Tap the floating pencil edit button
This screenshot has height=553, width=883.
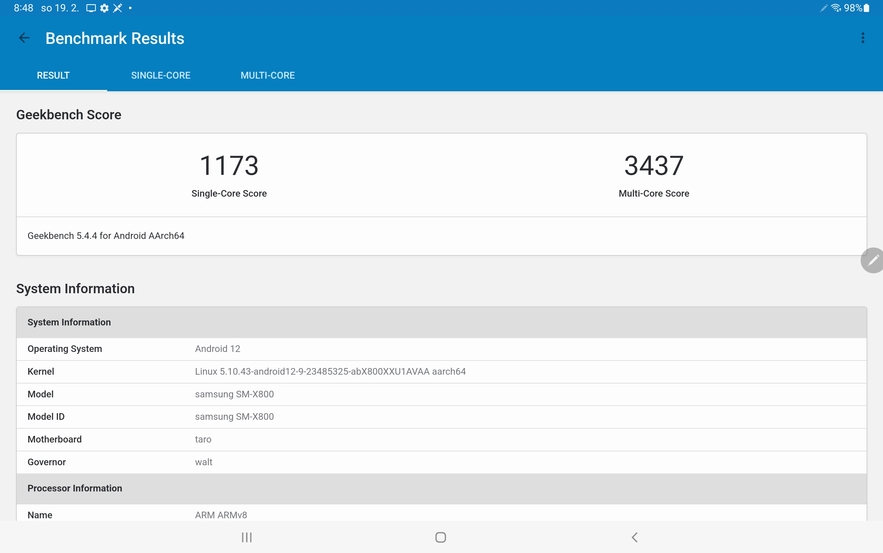click(872, 260)
